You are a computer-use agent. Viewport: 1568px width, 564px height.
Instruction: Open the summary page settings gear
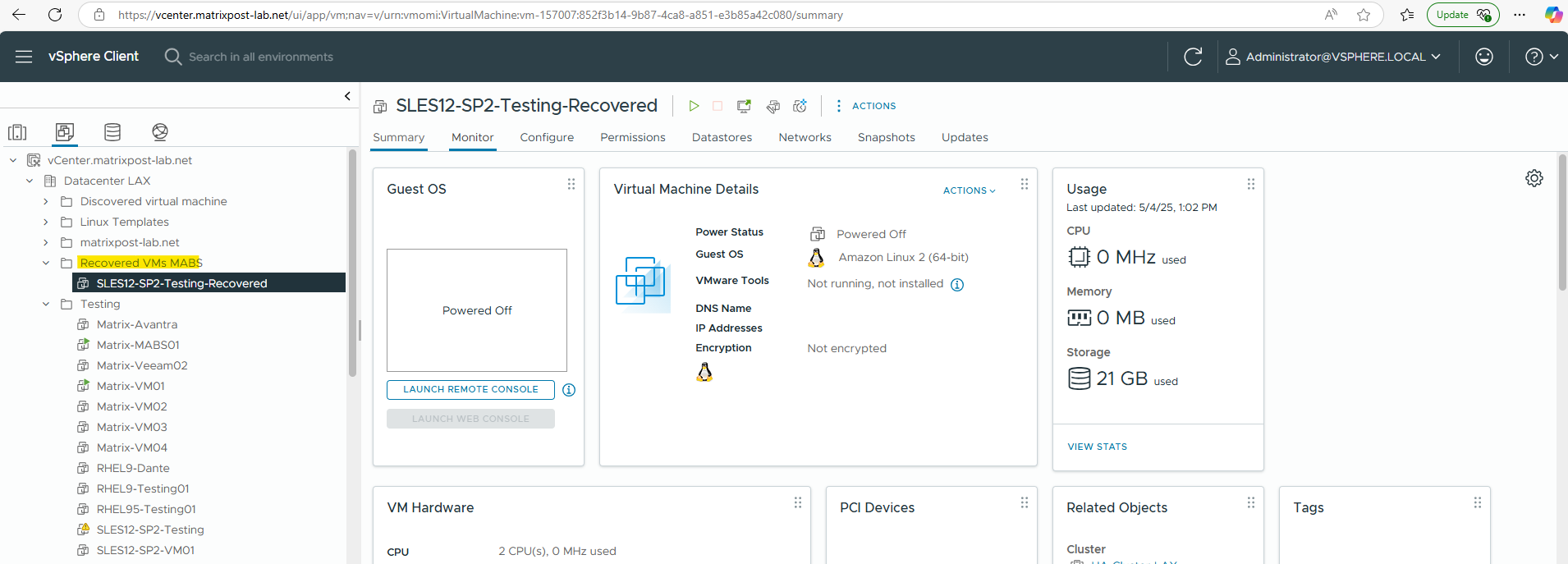pos(1534,178)
